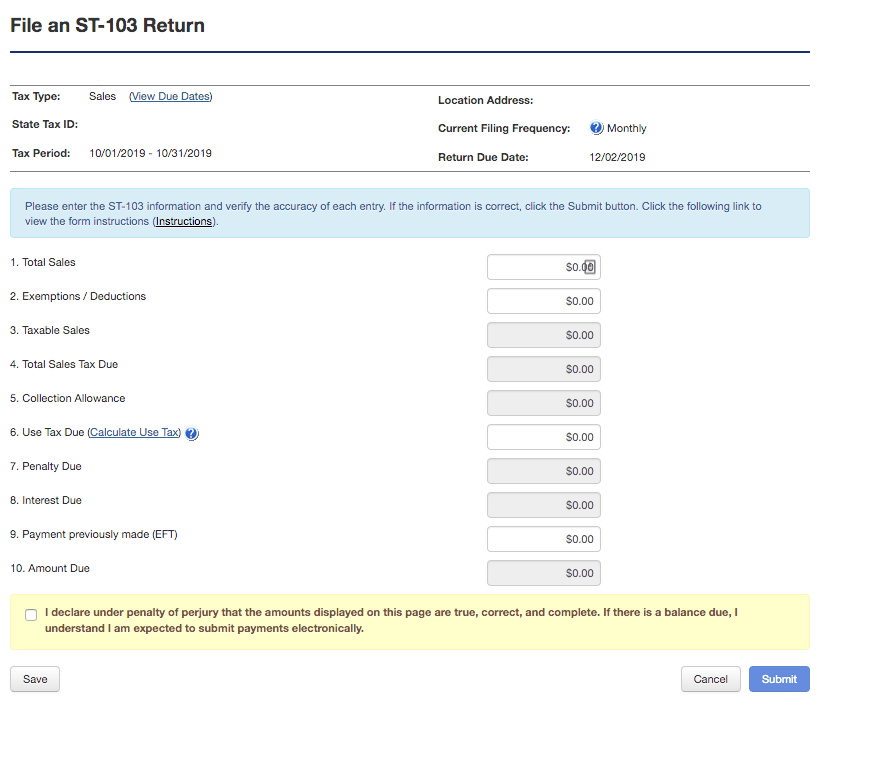Click the Cancel button

click(x=711, y=679)
